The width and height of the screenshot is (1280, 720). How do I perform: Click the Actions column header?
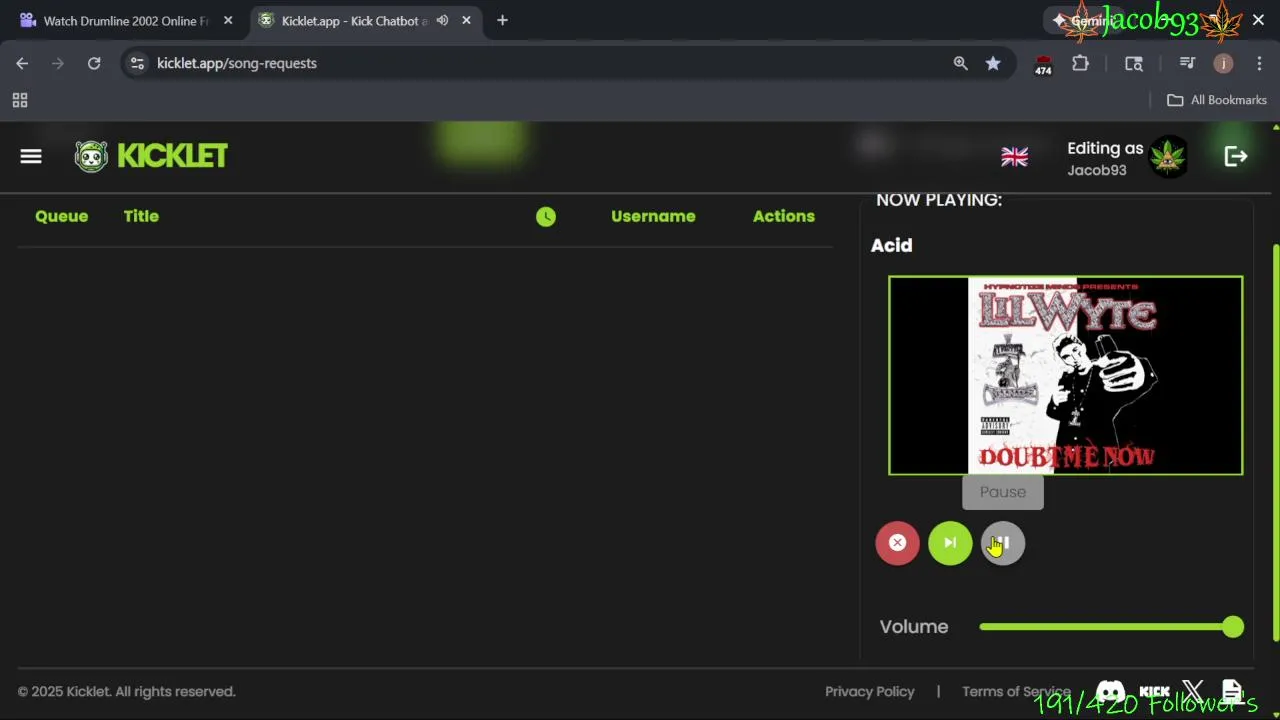784,216
